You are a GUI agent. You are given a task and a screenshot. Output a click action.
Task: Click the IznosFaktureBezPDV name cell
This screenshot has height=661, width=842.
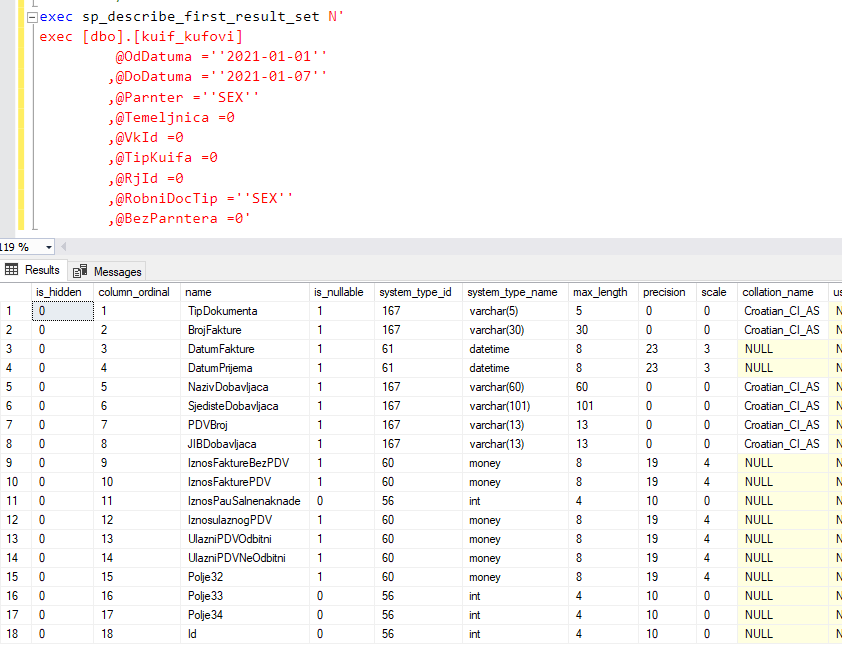[x=244, y=463]
